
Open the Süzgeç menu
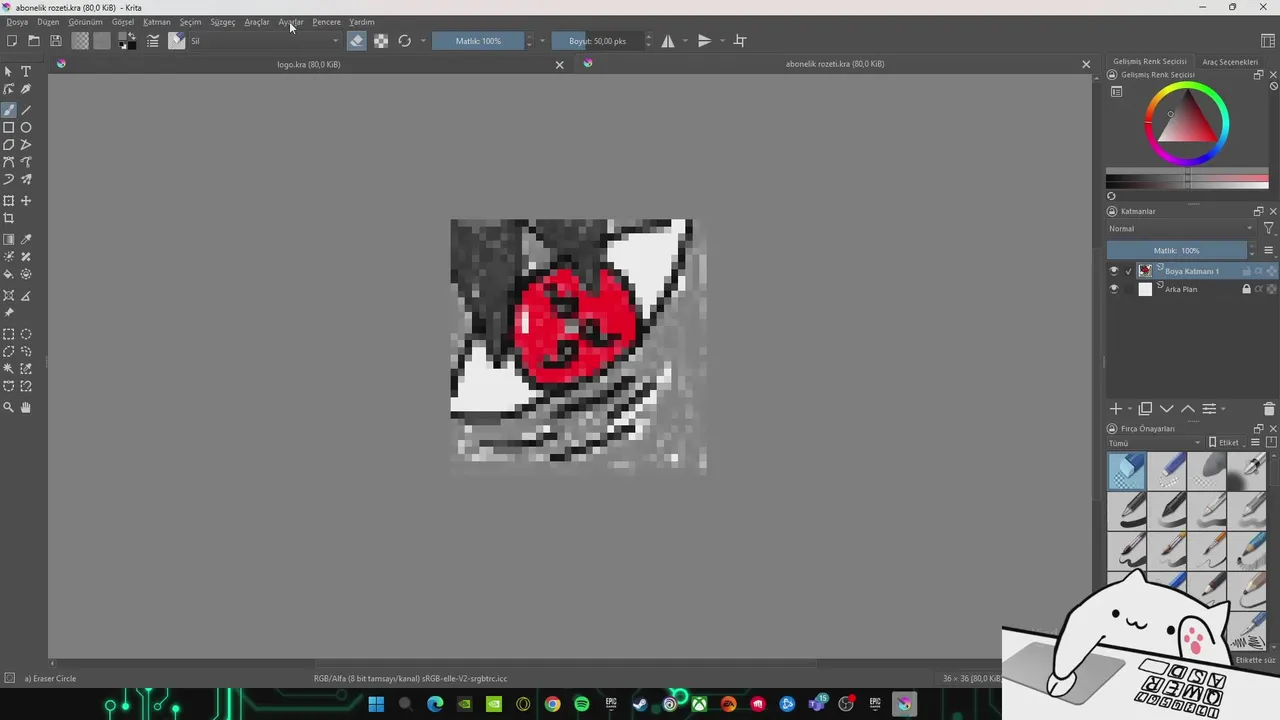click(x=223, y=22)
